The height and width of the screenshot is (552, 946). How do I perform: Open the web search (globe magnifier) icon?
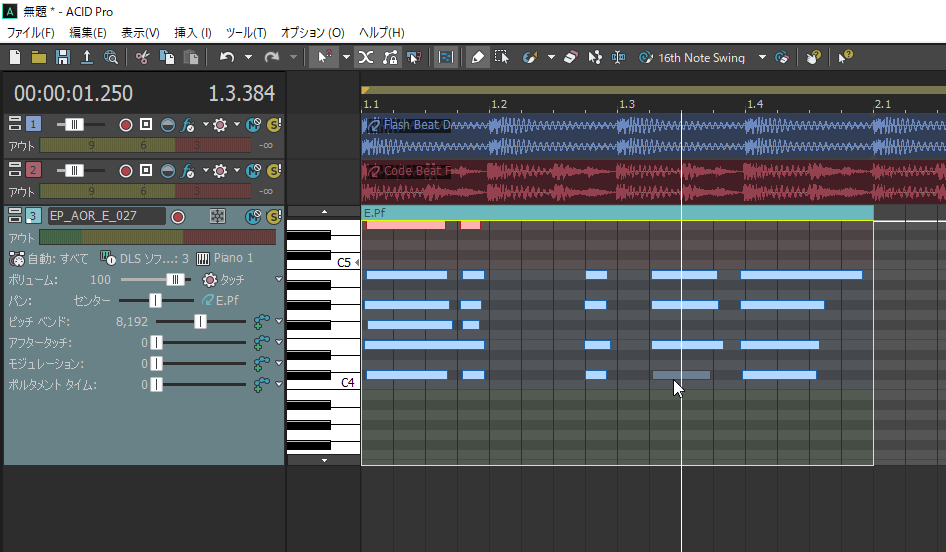(x=111, y=57)
